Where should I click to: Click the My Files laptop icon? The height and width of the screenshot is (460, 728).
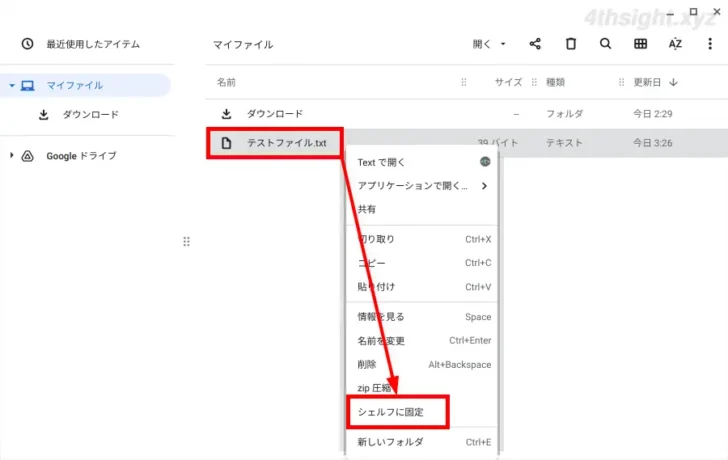(x=27, y=85)
